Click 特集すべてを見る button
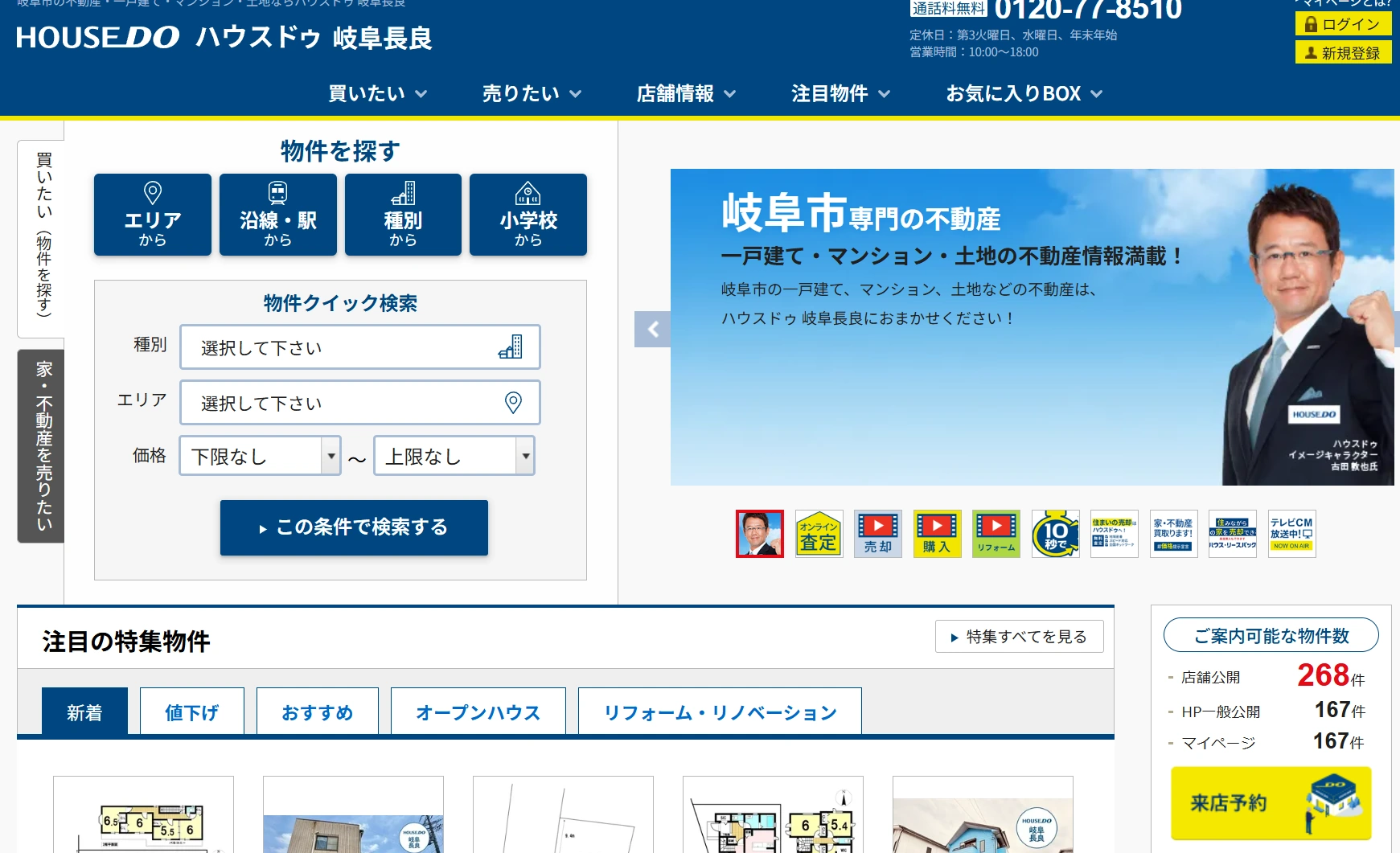 point(1019,637)
